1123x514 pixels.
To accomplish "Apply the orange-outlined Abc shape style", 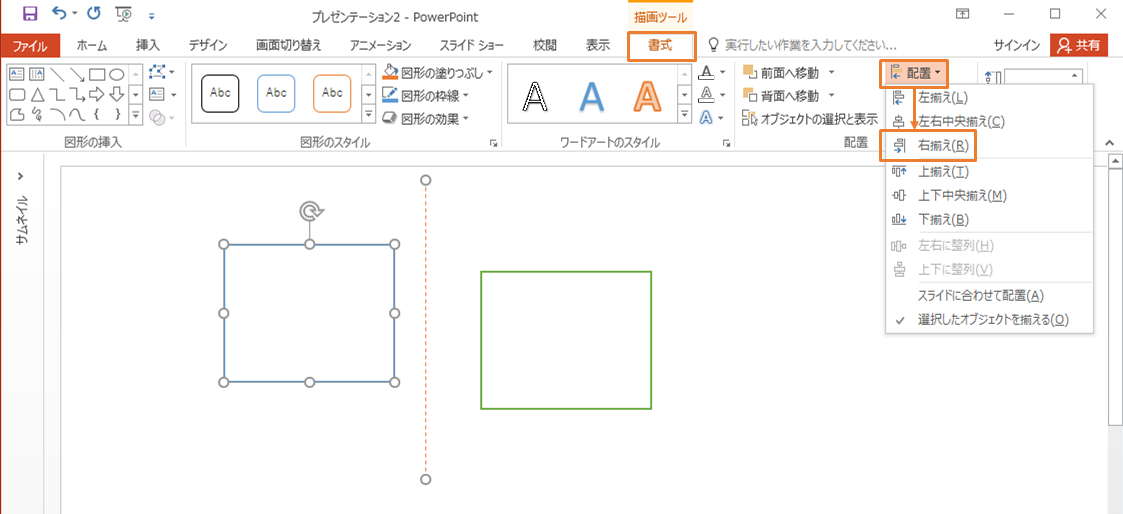I will pyautogui.click(x=332, y=94).
